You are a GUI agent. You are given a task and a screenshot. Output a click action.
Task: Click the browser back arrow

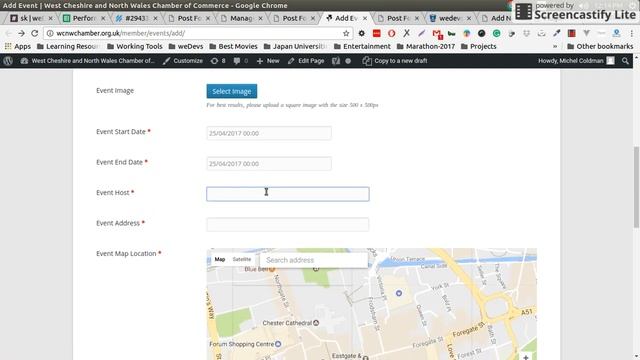9,33
